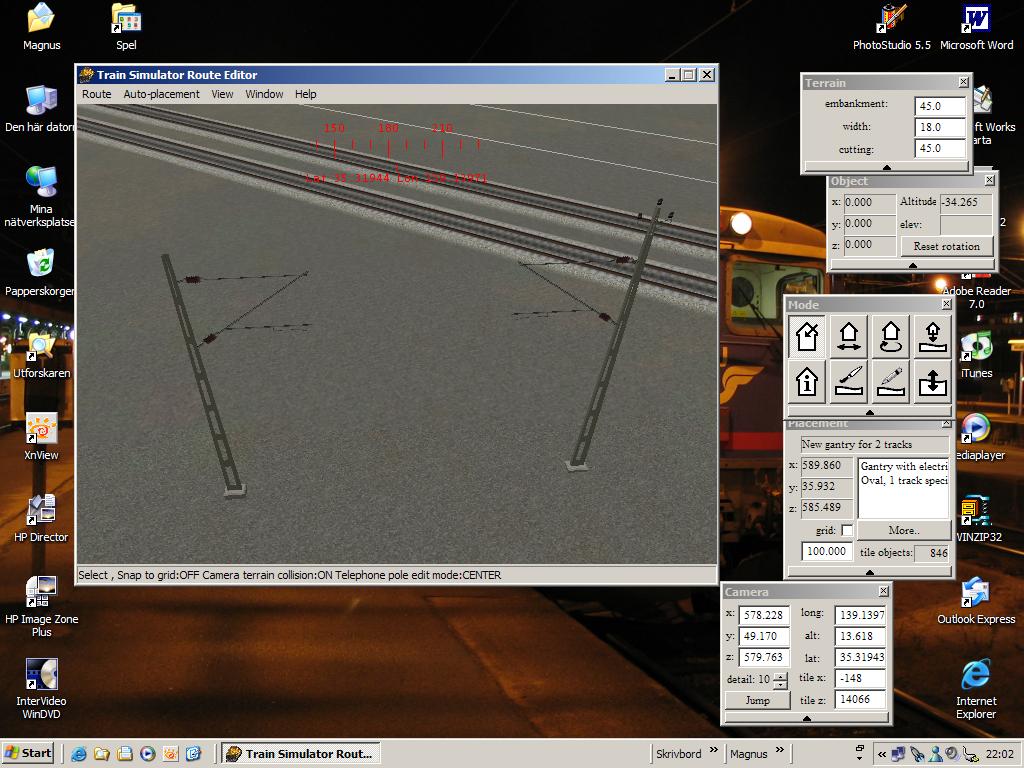Click the embankment value field
Viewport: 1024px width, 768px height.
[x=940, y=105]
